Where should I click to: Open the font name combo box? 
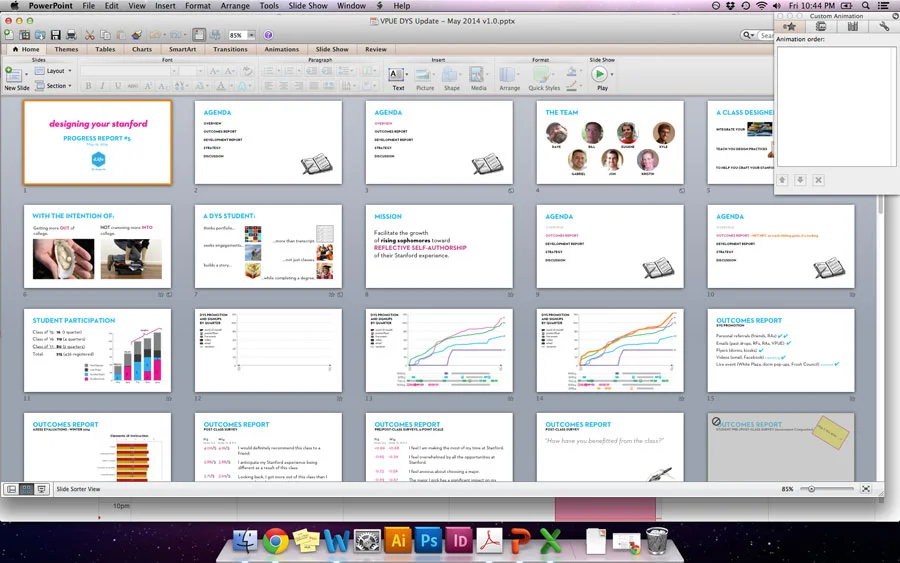pos(129,71)
